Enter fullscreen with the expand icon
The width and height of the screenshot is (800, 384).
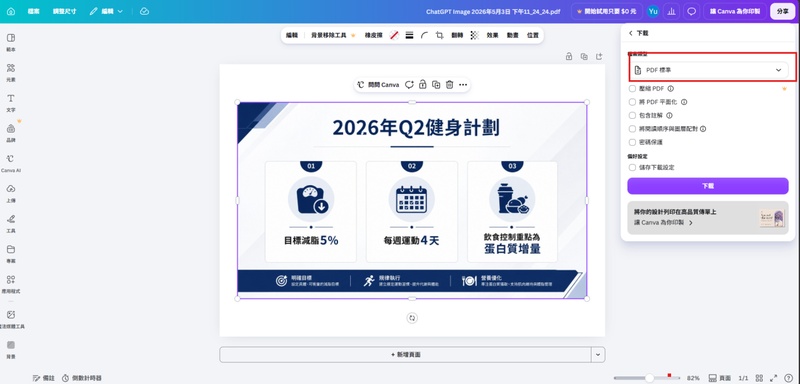[773, 378]
